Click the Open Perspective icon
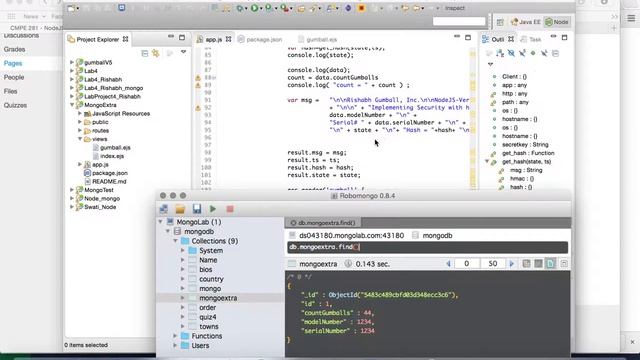The image size is (640, 360). coord(500,22)
